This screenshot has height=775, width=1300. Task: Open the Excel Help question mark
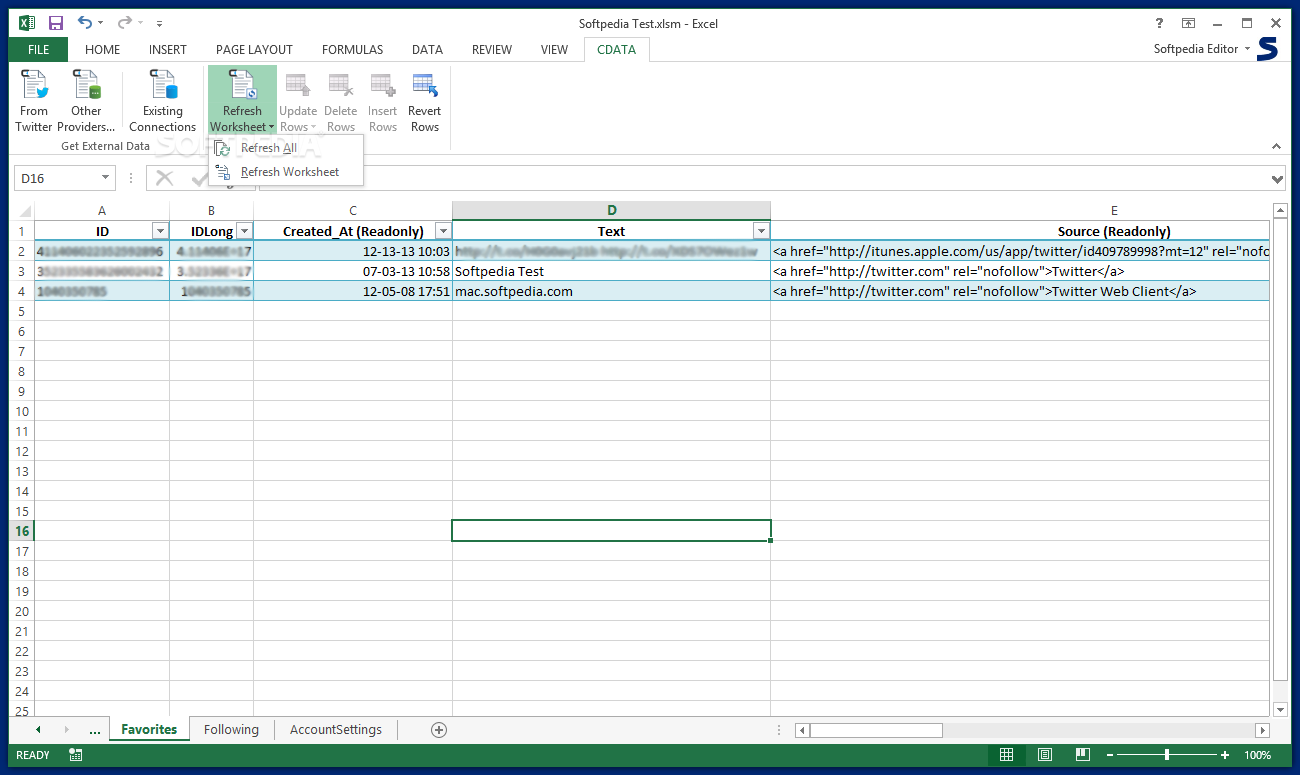pos(1159,23)
